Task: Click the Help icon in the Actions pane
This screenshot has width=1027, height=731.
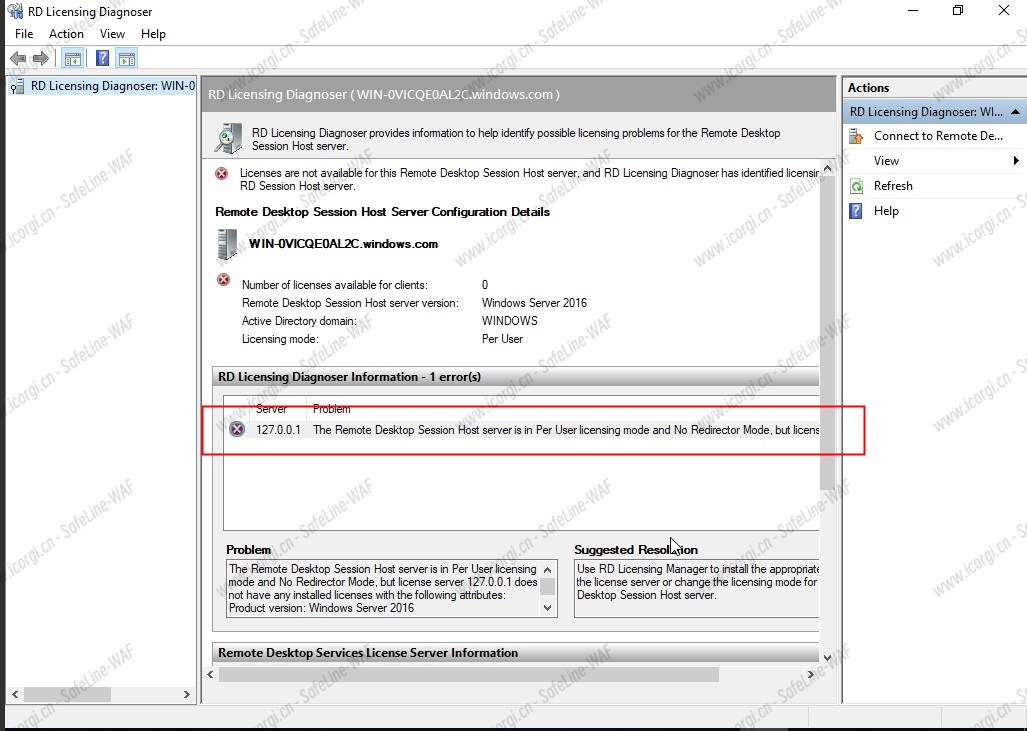Action: click(x=856, y=211)
